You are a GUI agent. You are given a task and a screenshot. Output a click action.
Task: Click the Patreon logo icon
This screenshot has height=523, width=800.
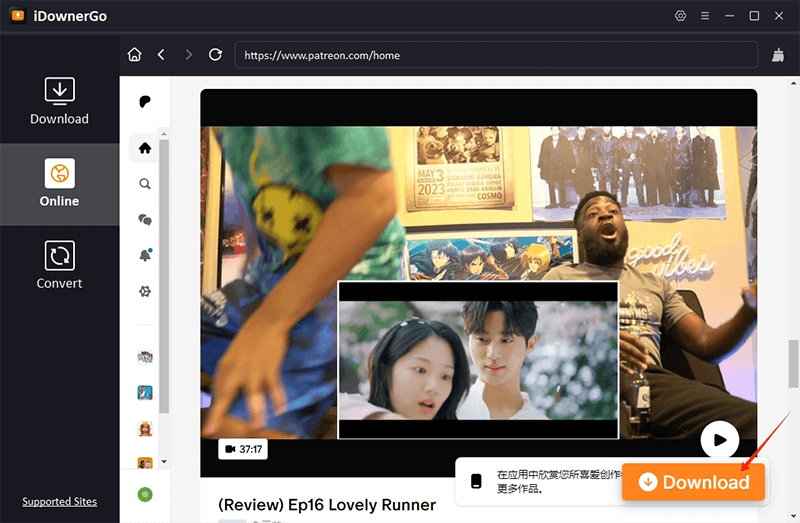[x=145, y=102]
